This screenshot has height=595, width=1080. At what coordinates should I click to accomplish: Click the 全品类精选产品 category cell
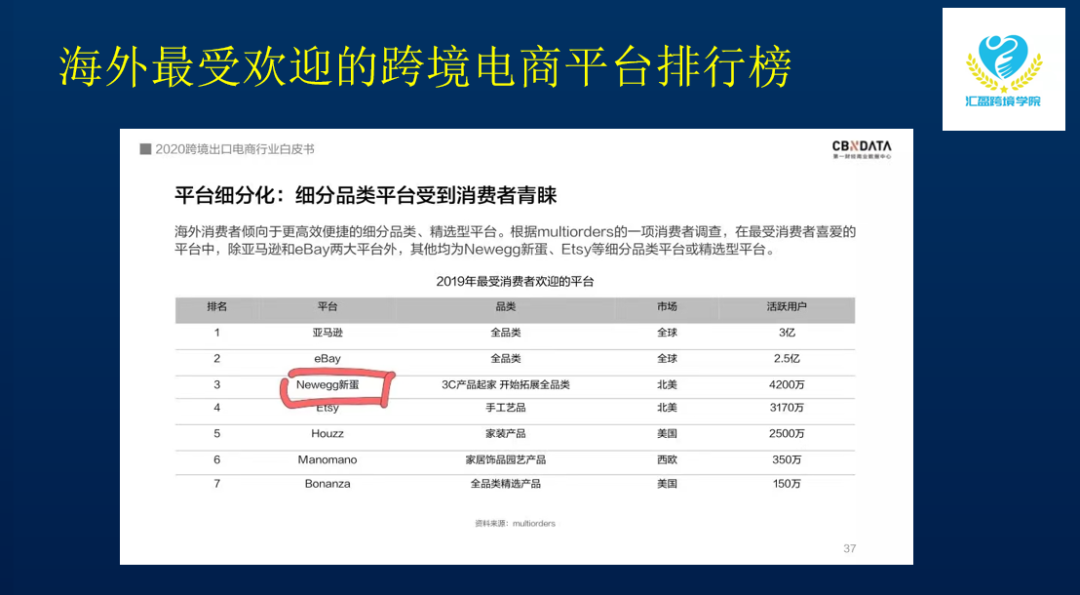506,483
